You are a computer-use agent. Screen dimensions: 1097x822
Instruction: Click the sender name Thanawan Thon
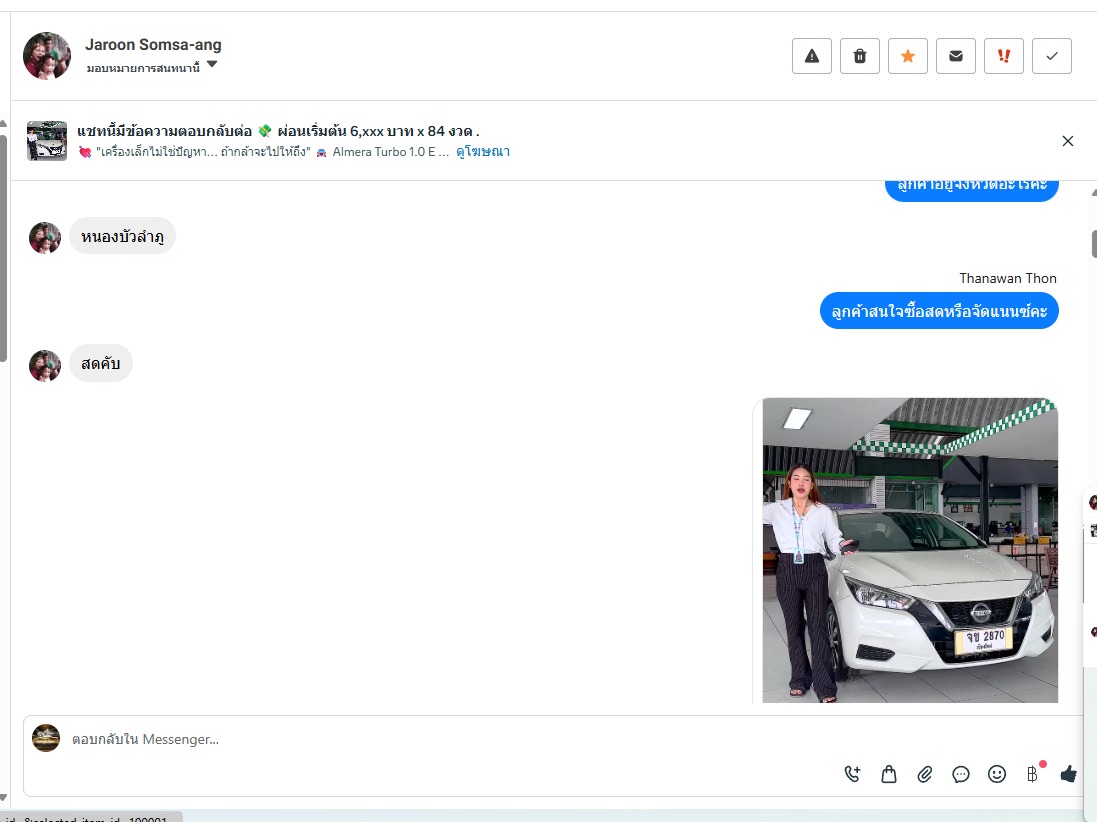coord(1007,278)
